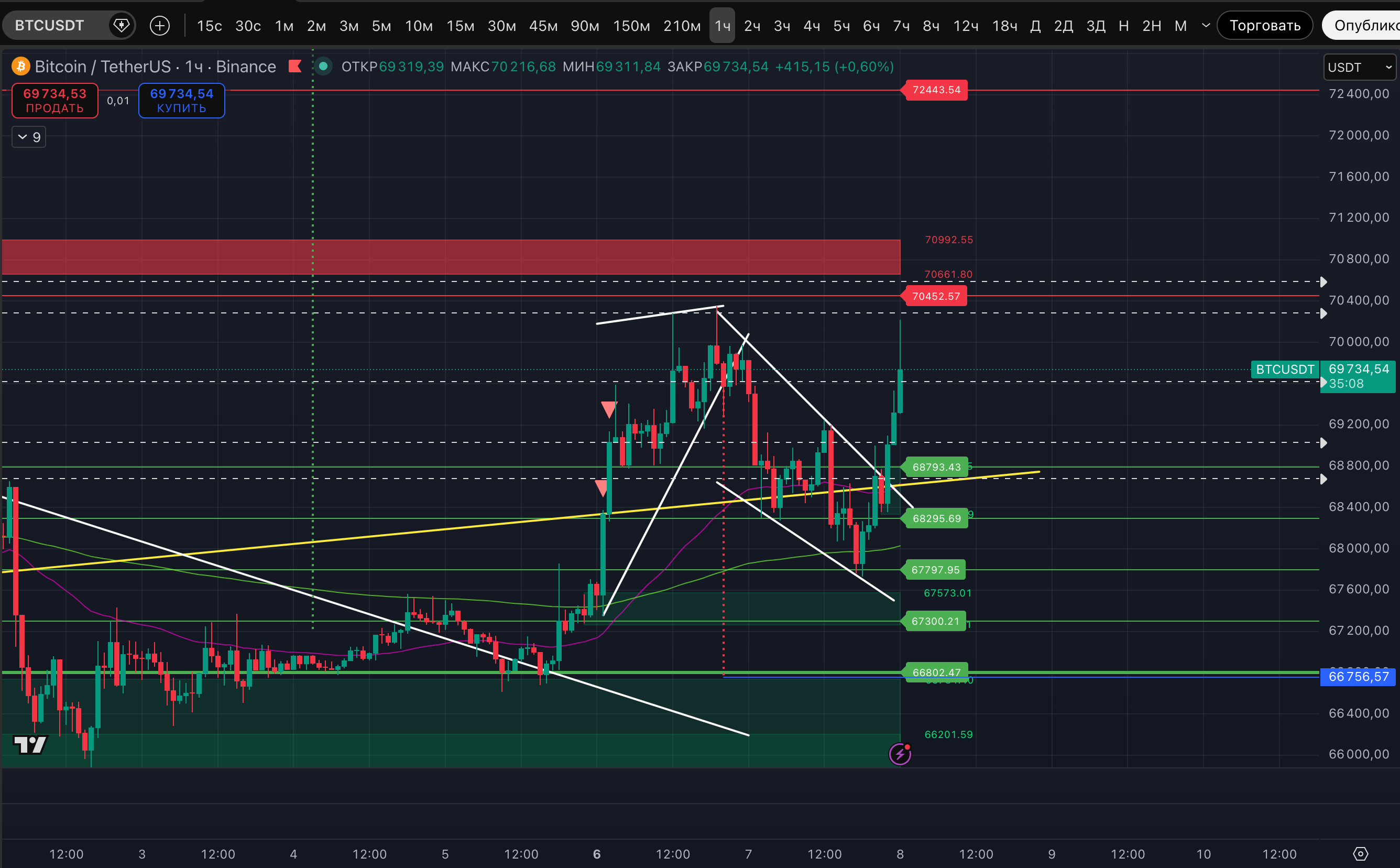The width and height of the screenshot is (1400, 868).
Task: Select the Д daily timeframe
Action: click(x=1035, y=25)
